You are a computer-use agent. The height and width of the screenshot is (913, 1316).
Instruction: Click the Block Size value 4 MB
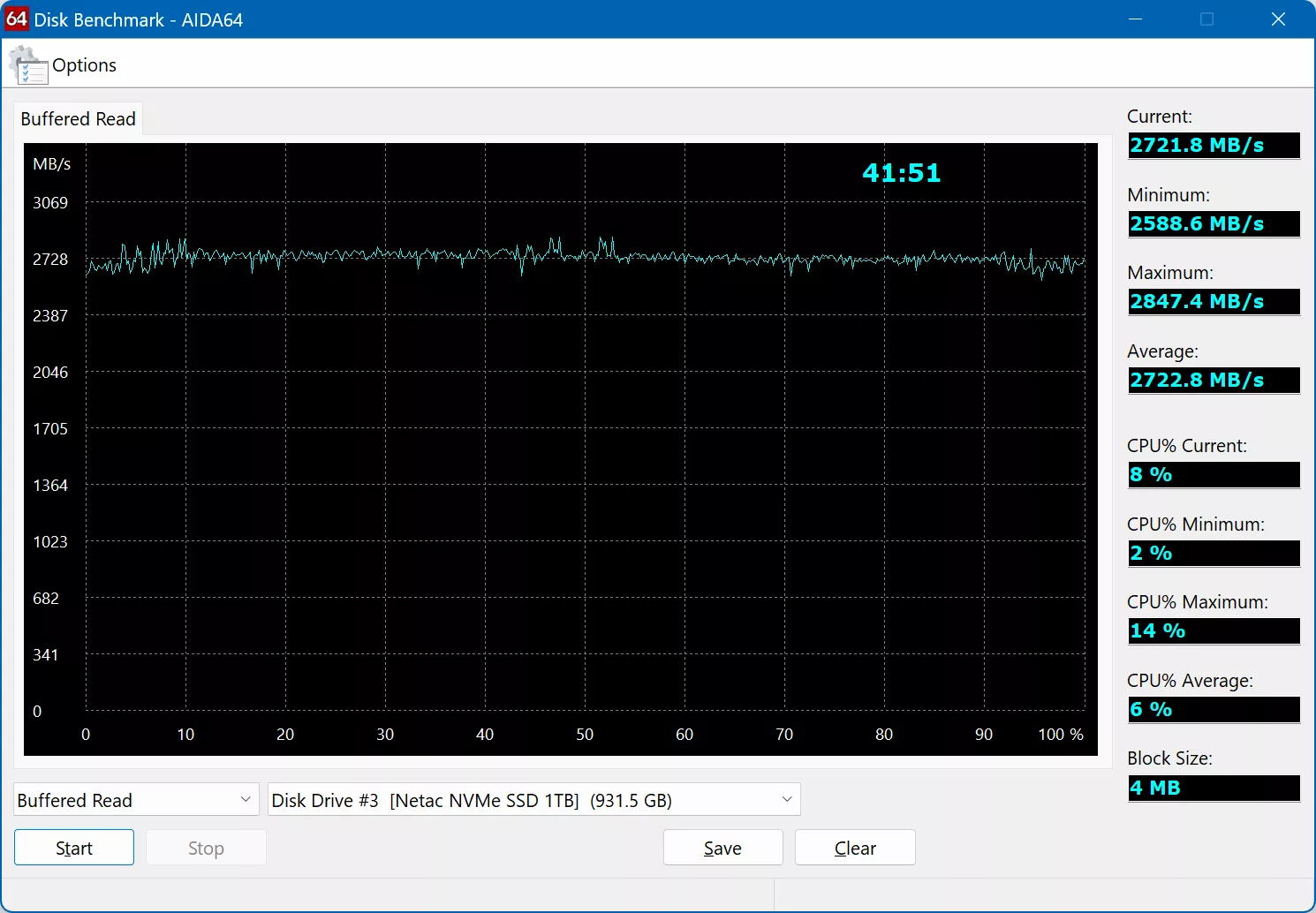tap(1214, 788)
